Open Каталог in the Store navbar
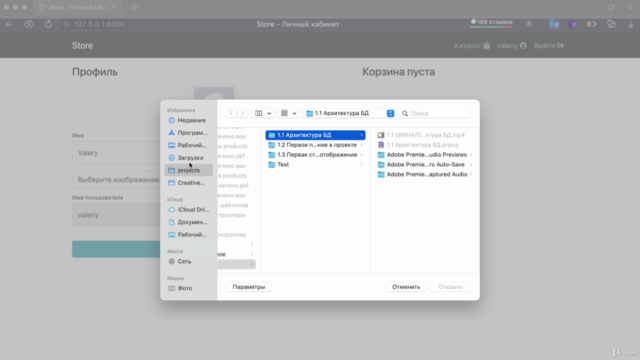640x360 pixels. (x=472, y=46)
